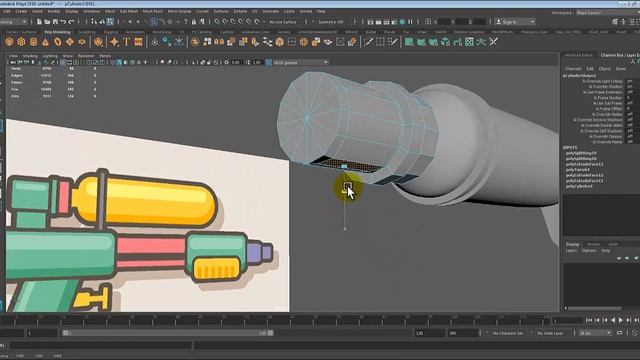Screen dimensions: 640x360
Task: Click the Undo arrow icon
Action: tap(63, 22)
